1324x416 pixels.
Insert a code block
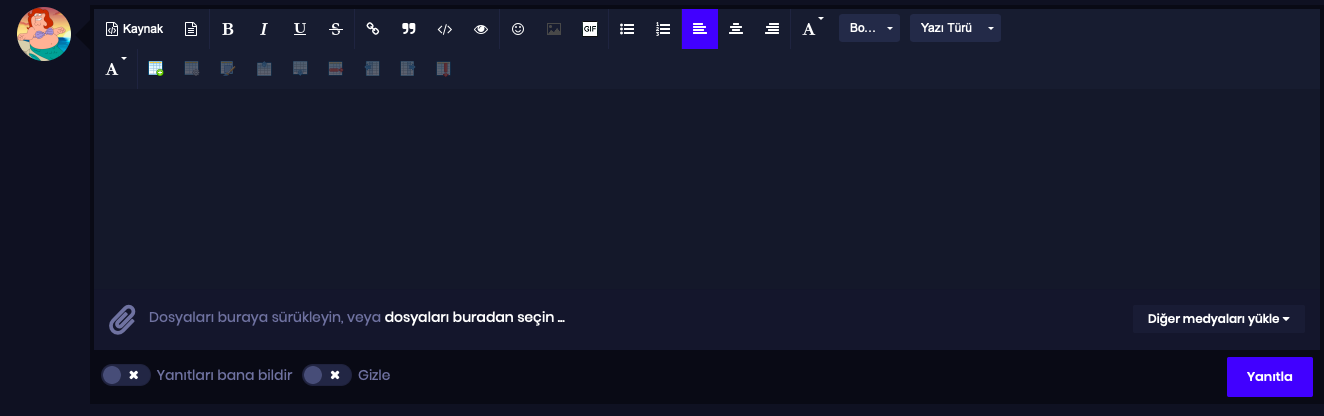click(445, 29)
